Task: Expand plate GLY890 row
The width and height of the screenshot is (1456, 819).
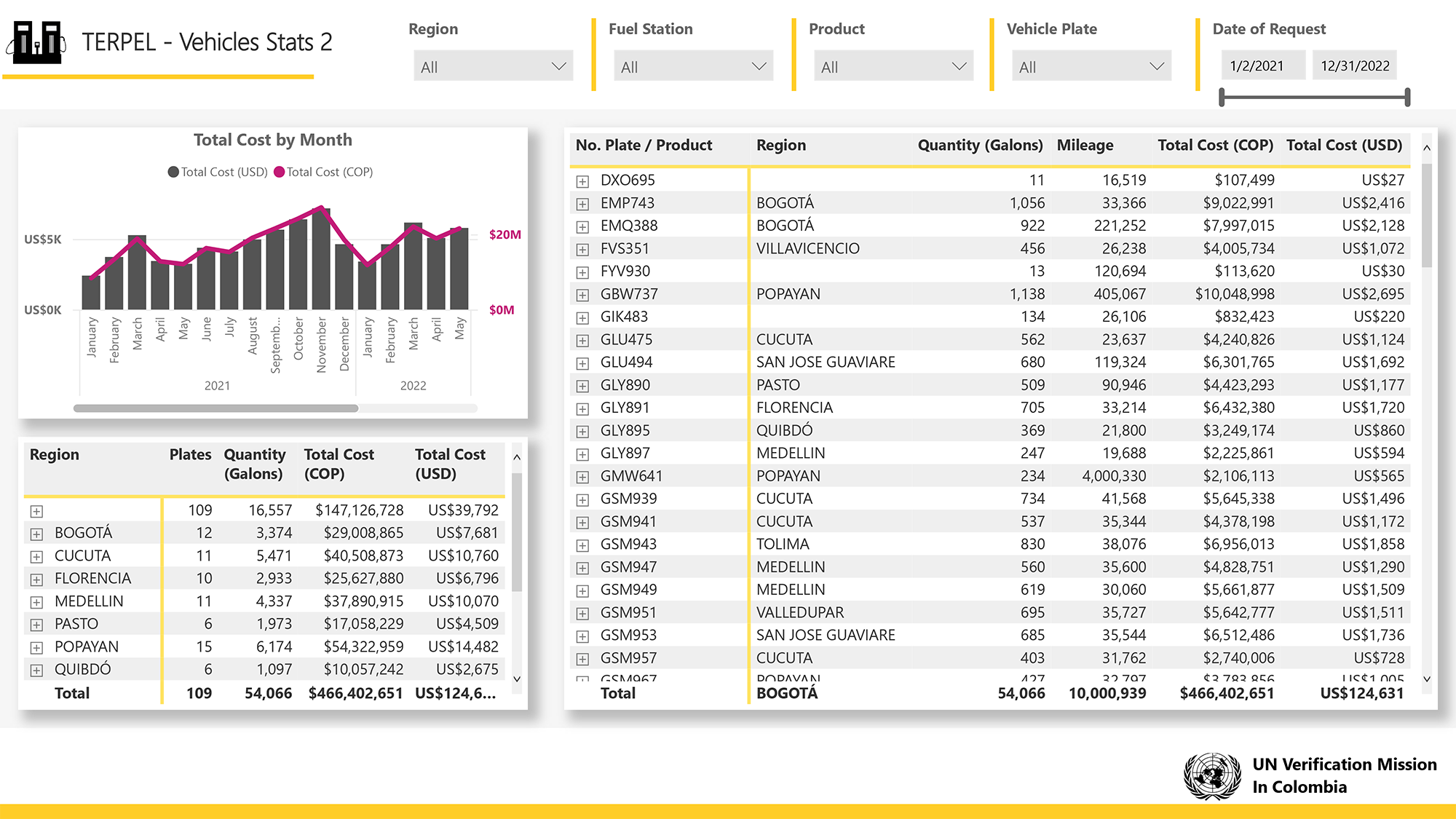Action: (x=582, y=385)
